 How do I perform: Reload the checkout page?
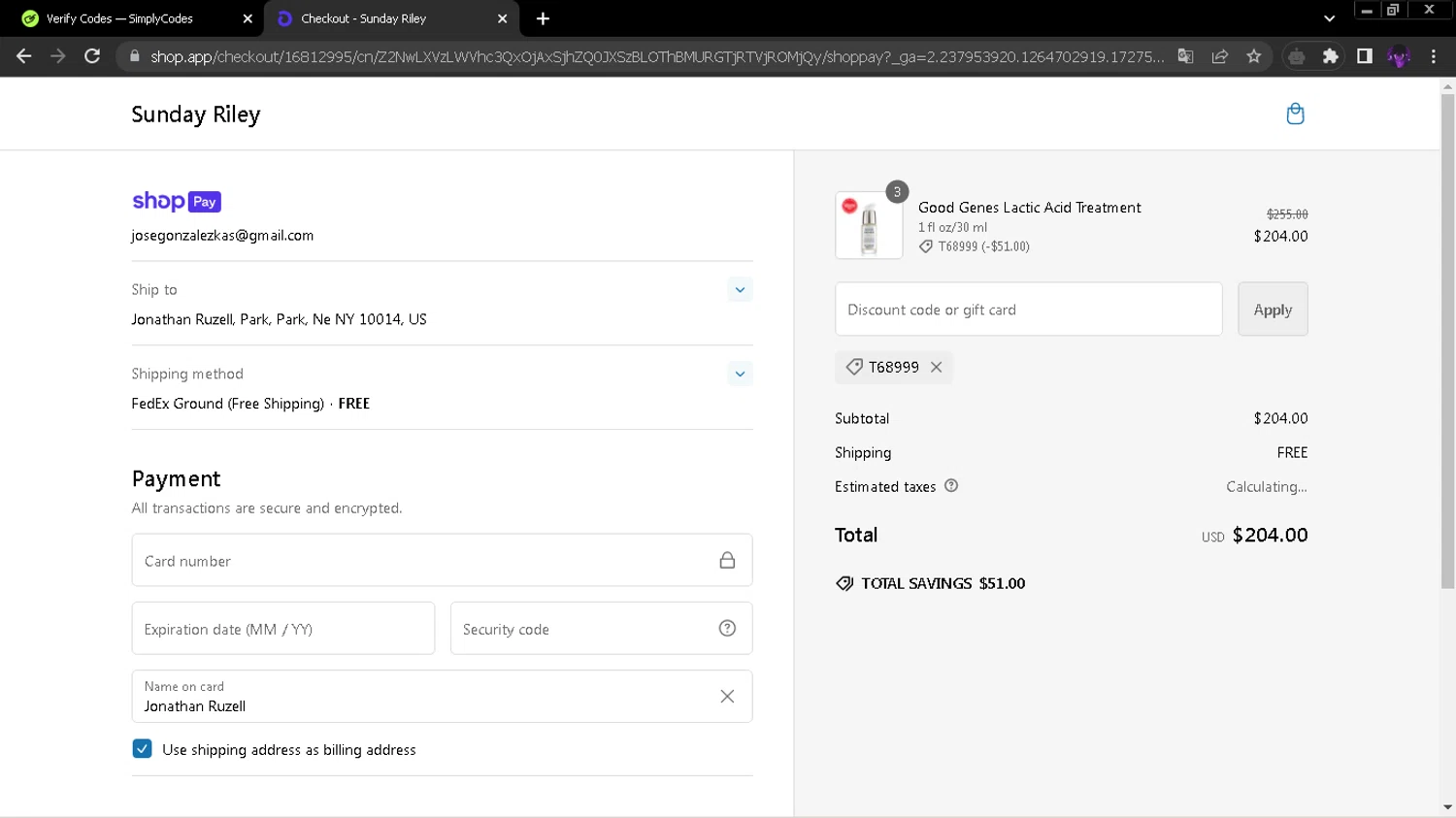point(92,56)
